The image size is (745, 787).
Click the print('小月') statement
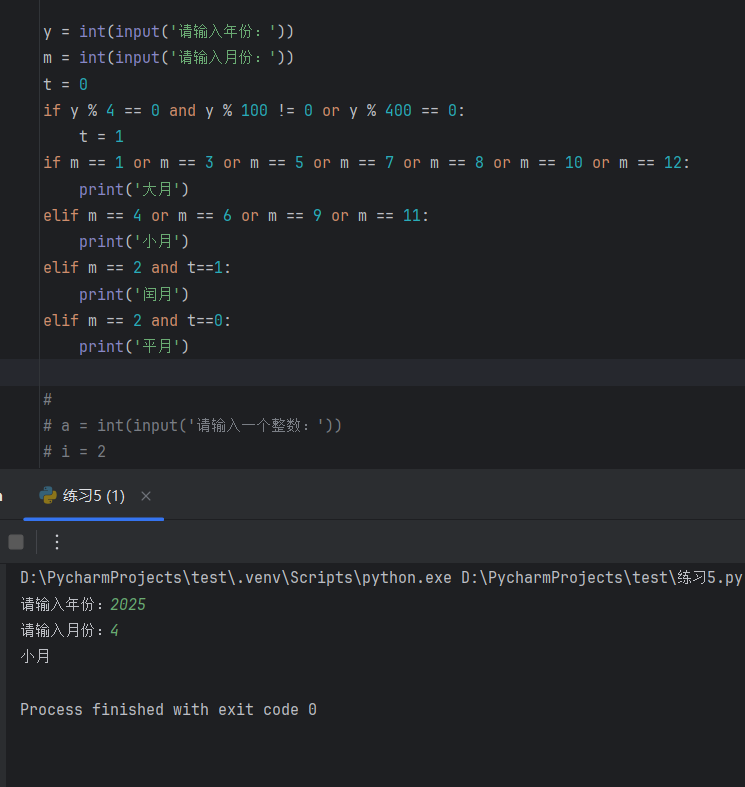coord(134,241)
